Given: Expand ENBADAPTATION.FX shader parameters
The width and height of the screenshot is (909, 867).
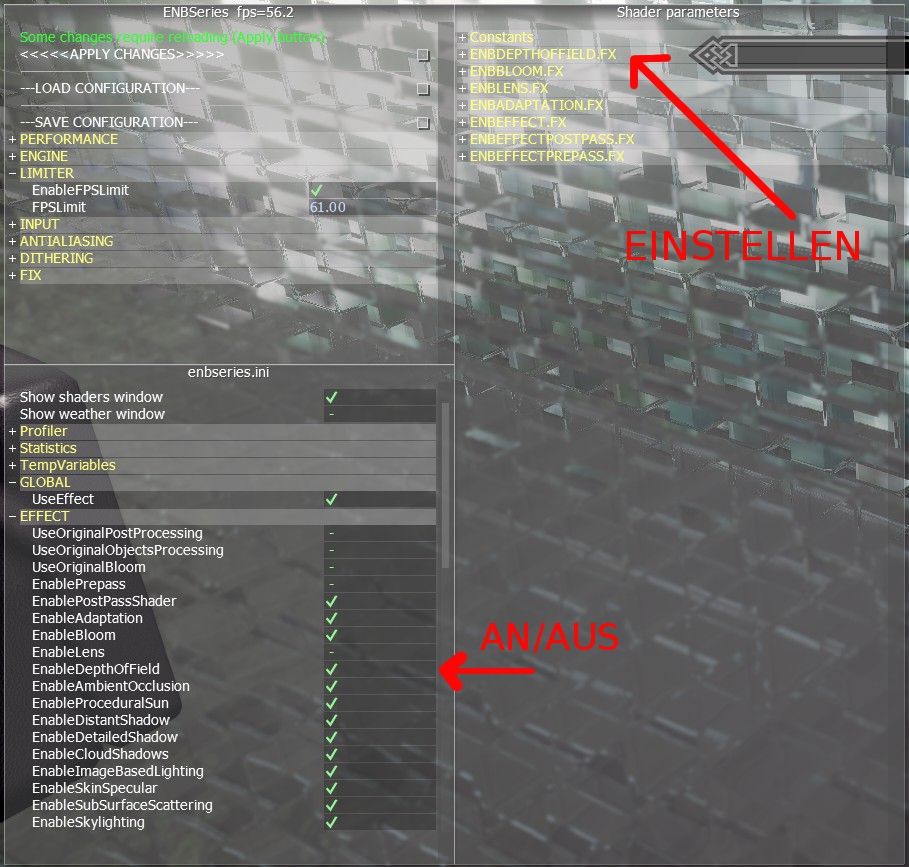Looking at the screenshot, I should point(462,105).
